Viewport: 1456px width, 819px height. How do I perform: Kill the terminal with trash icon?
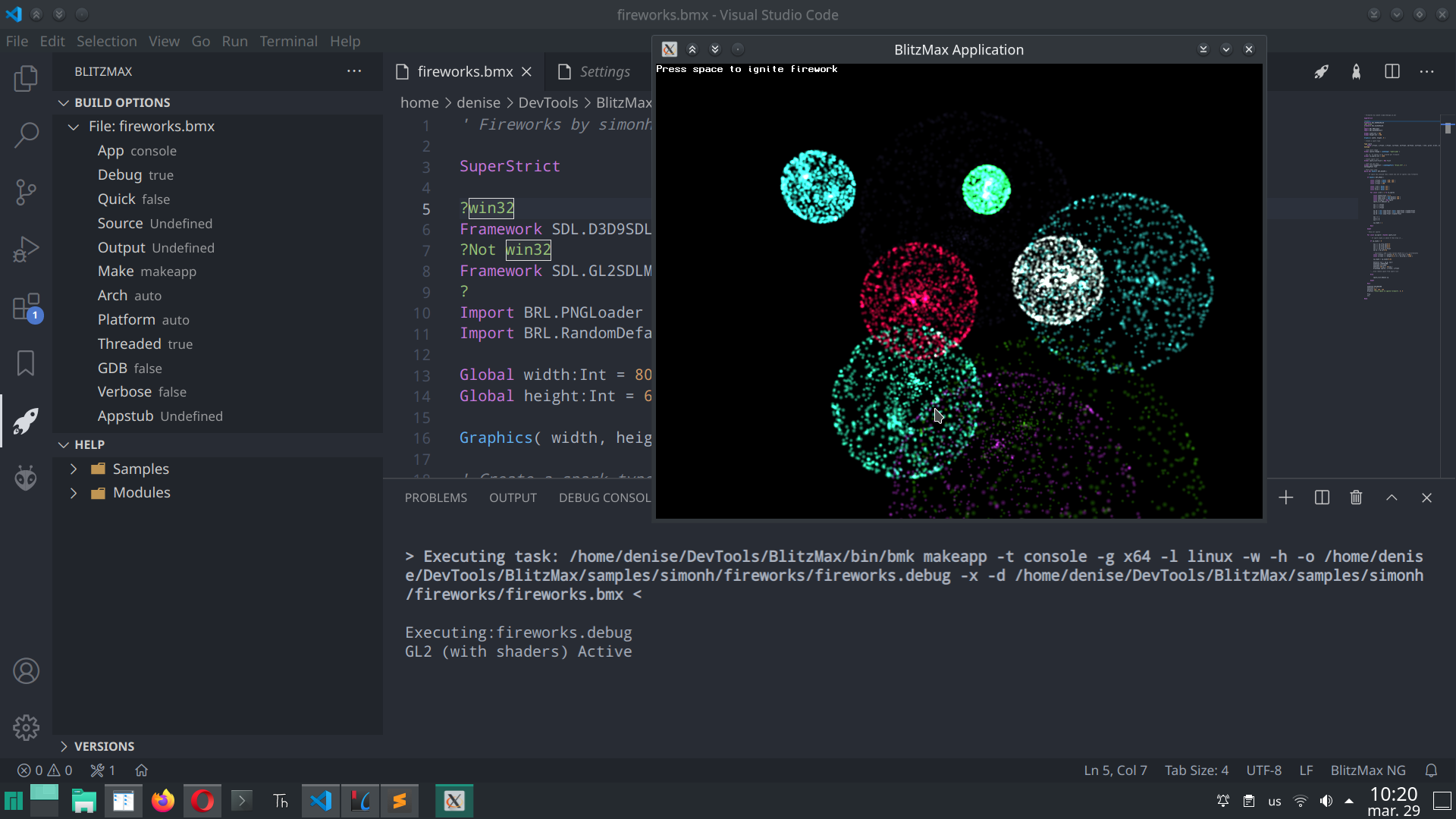(1356, 497)
